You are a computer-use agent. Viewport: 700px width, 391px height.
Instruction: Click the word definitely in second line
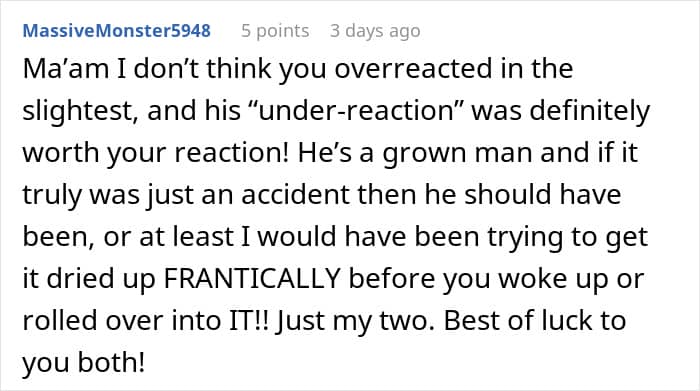590,111
